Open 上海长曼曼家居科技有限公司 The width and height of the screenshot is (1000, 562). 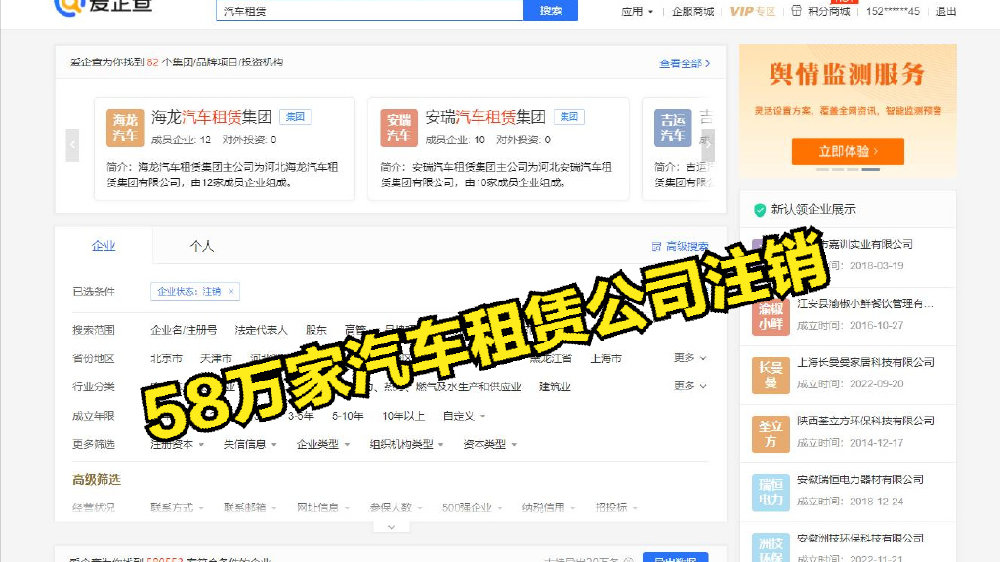point(865,362)
